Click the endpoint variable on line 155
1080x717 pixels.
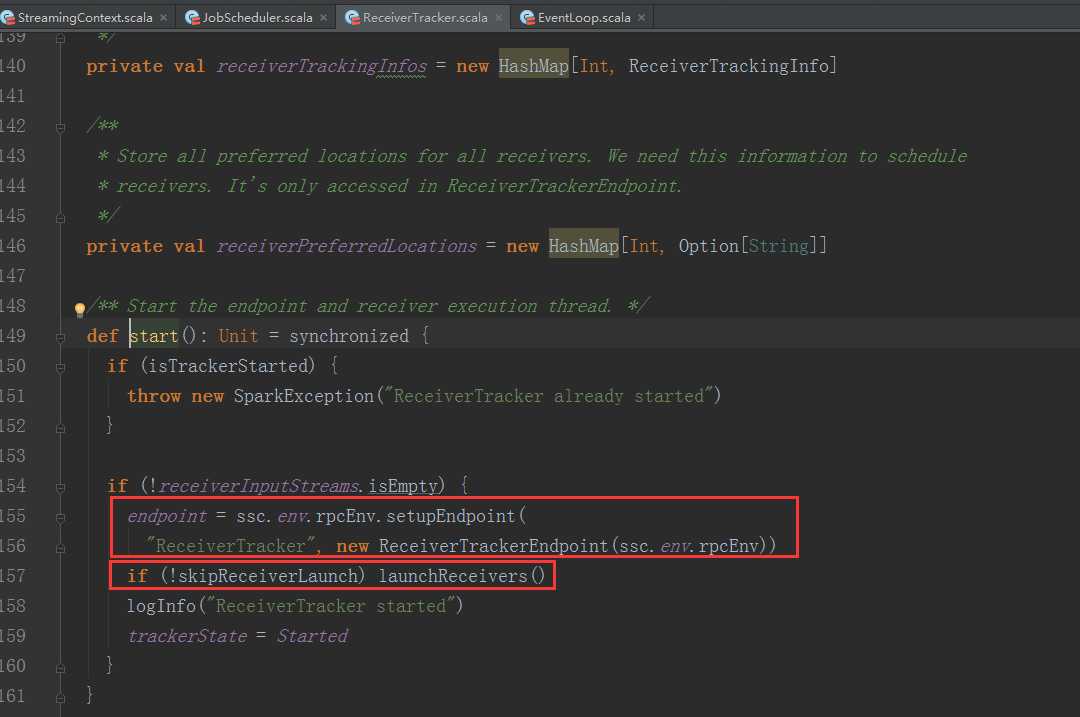pos(167,516)
